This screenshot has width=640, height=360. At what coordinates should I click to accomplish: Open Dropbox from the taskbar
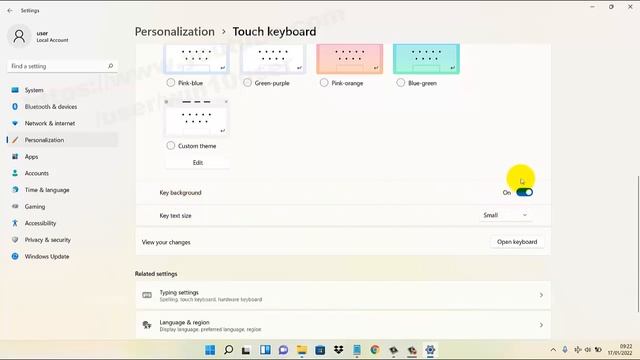(x=338, y=350)
